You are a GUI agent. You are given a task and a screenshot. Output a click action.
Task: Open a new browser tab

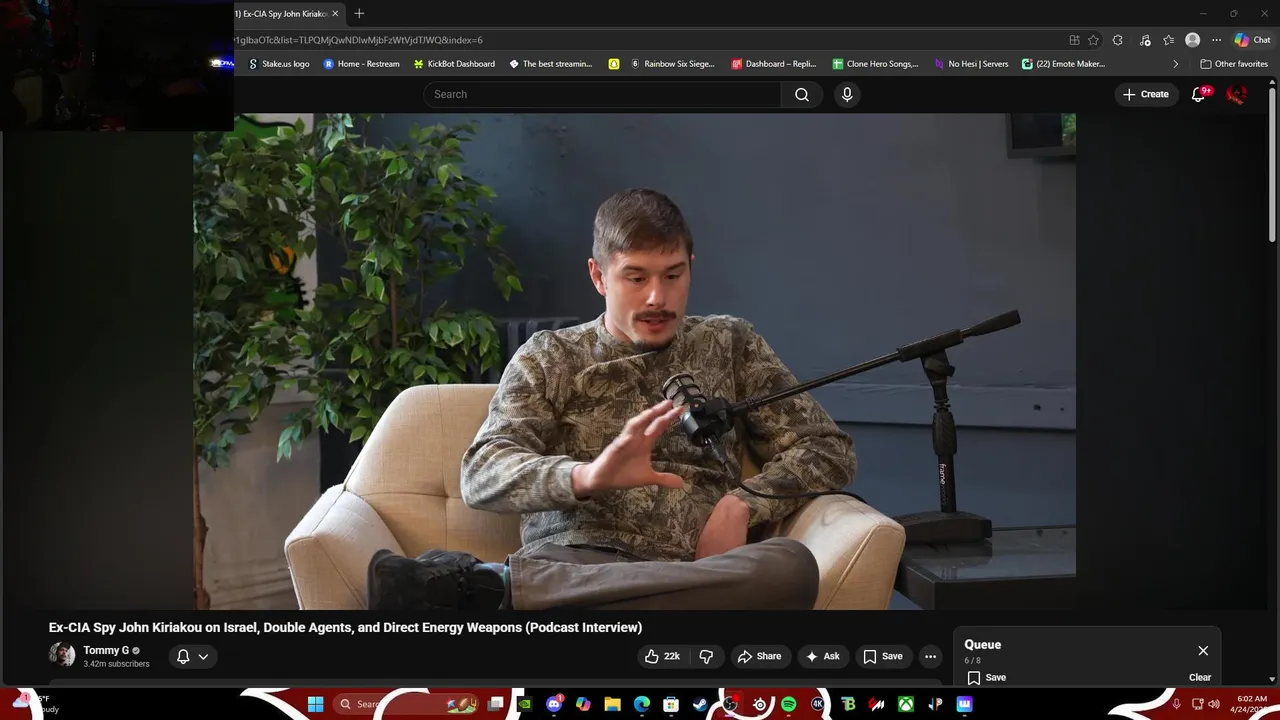pos(359,13)
